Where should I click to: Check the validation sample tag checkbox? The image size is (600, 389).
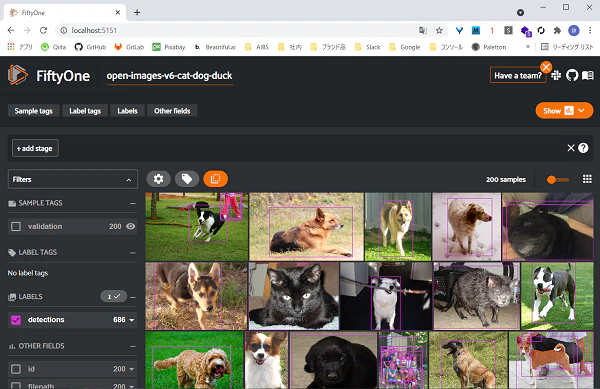click(16, 226)
